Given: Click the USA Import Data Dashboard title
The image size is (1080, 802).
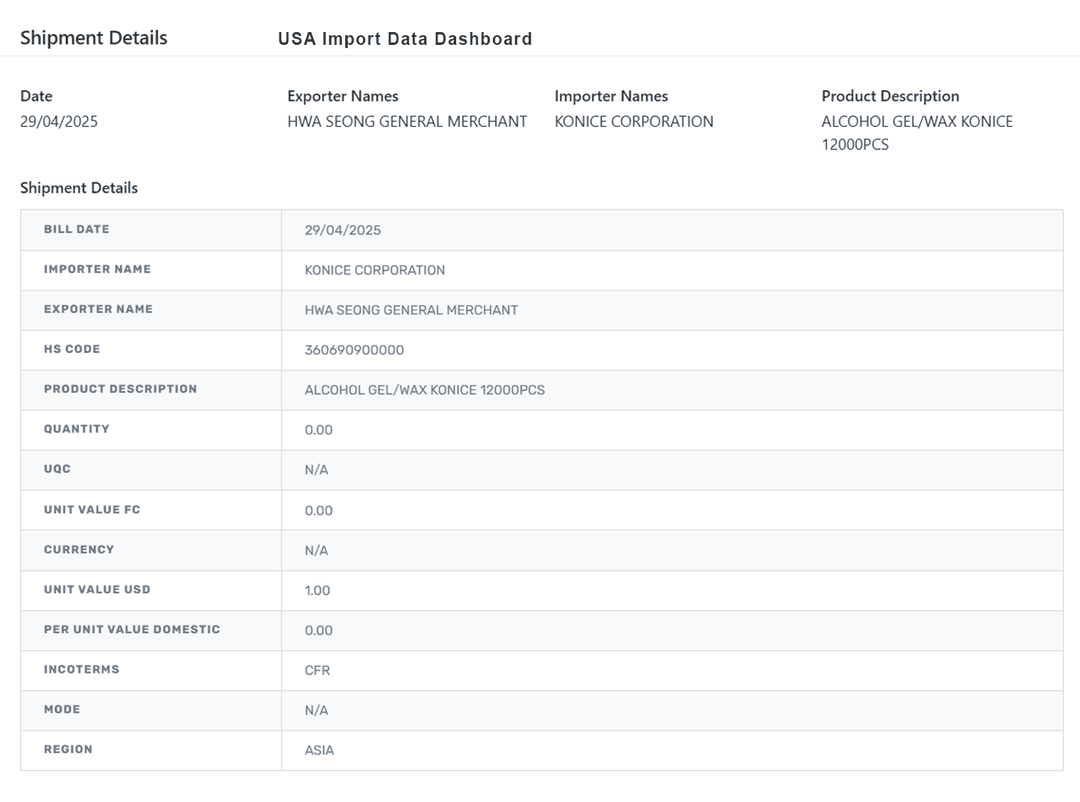Looking at the screenshot, I should (405, 39).
